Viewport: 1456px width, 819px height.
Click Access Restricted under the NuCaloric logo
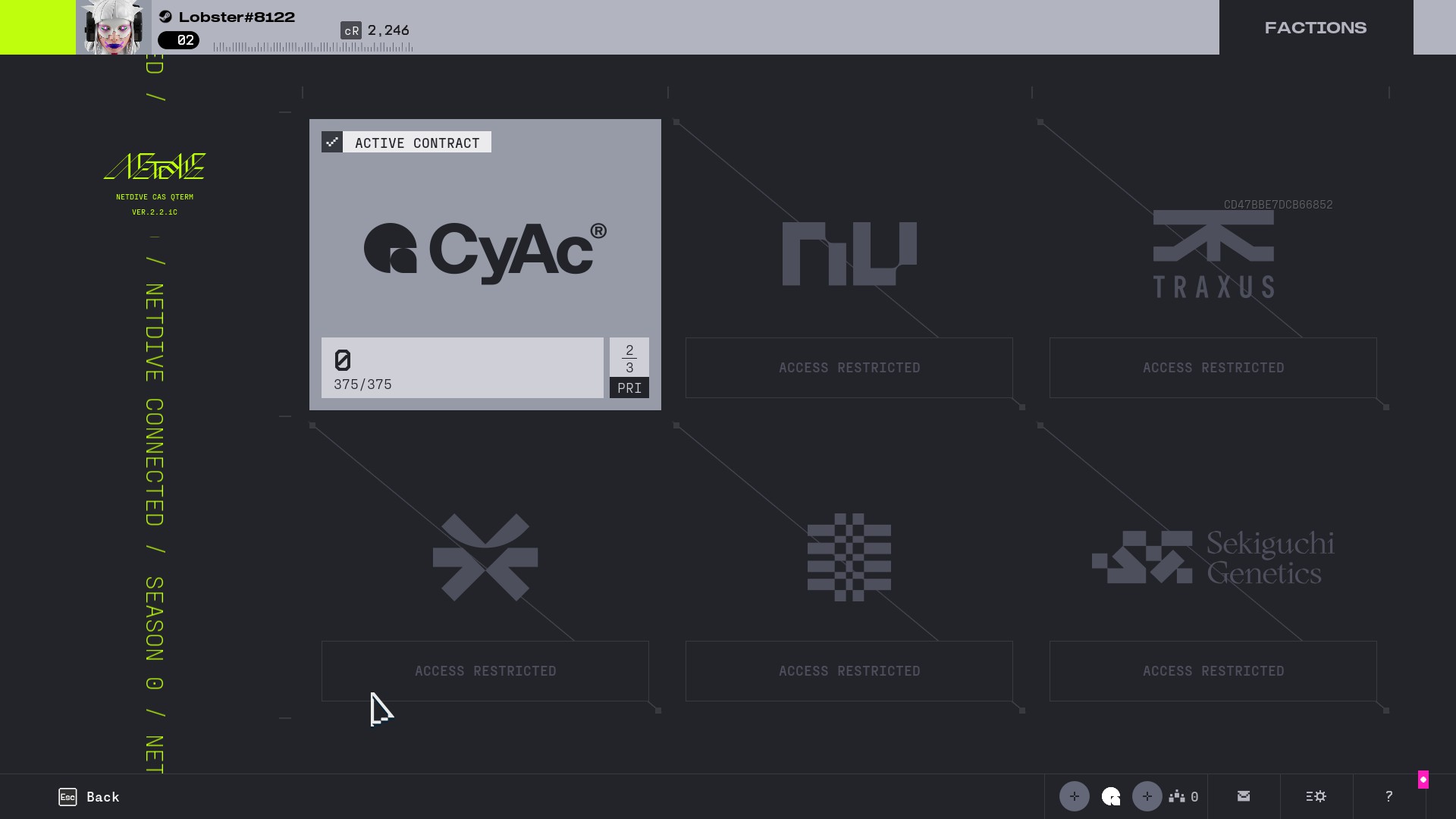(849, 368)
